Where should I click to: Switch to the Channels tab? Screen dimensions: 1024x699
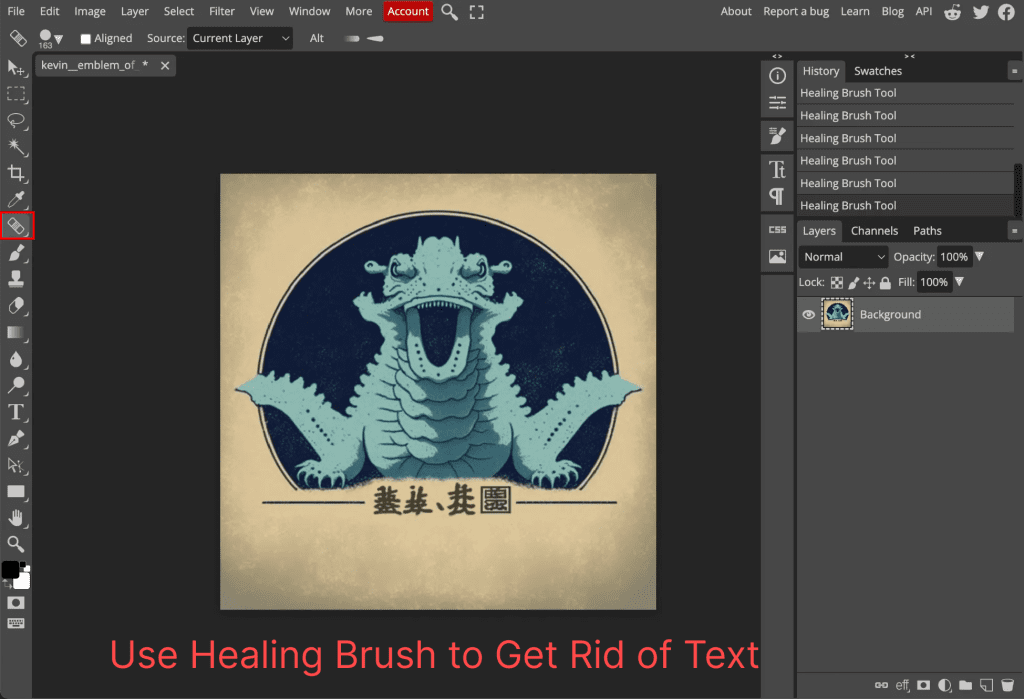point(874,231)
